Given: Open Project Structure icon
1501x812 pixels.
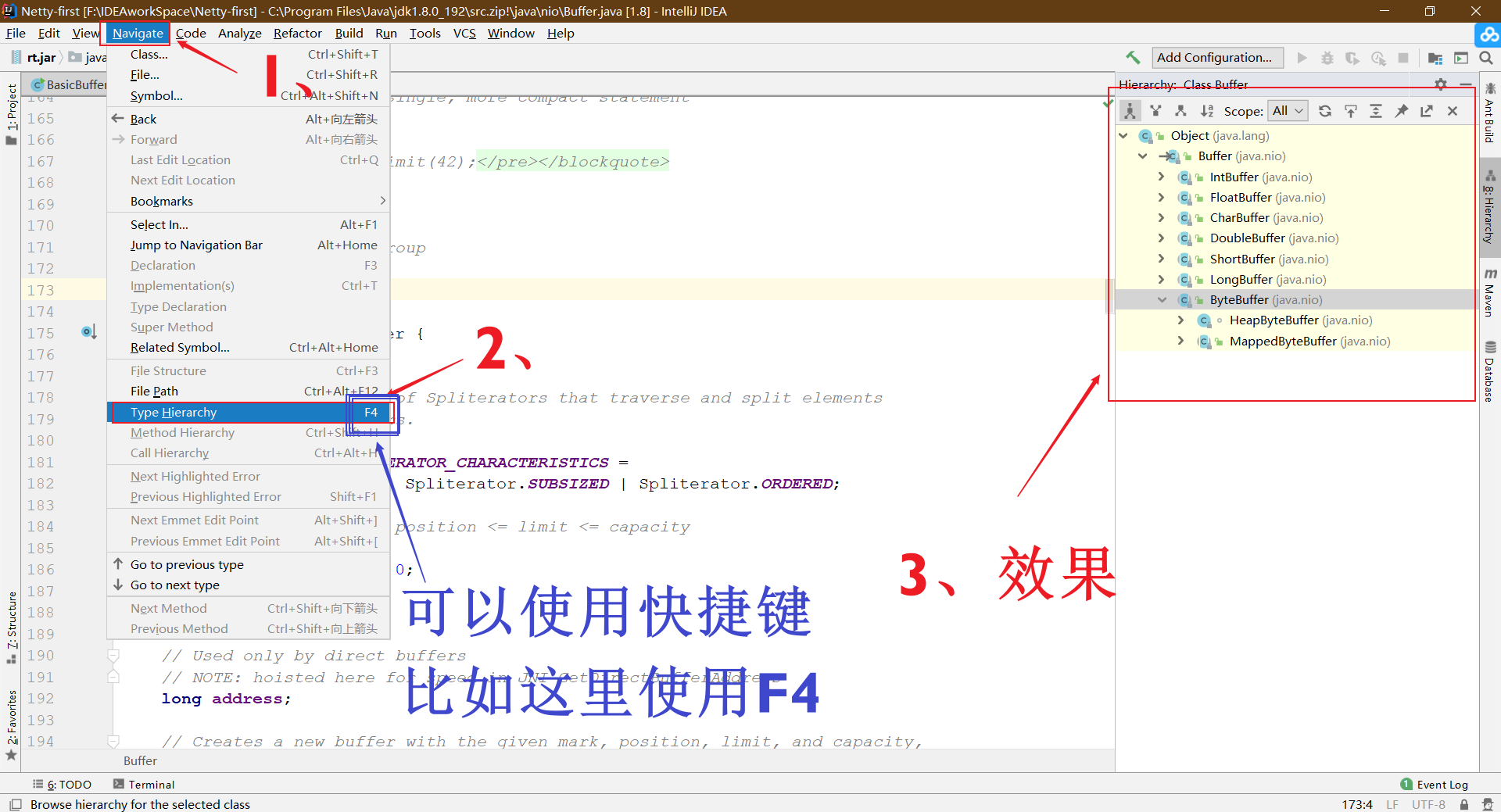Looking at the screenshot, I should (x=1435, y=58).
